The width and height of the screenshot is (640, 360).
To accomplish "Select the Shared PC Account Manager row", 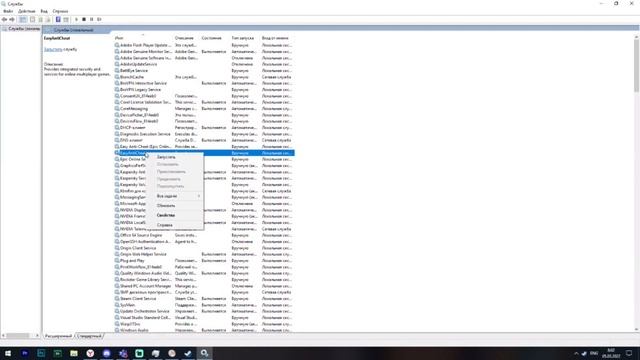I will click(204, 286).
